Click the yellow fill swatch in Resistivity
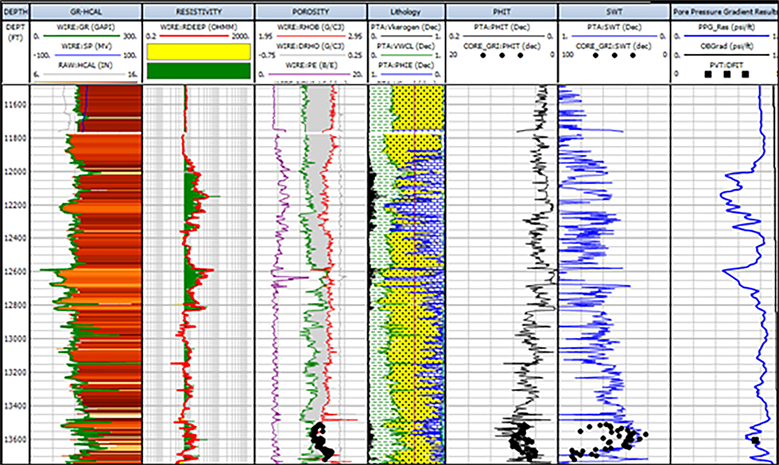Viewport: 779px width, 465px height. 197,51
